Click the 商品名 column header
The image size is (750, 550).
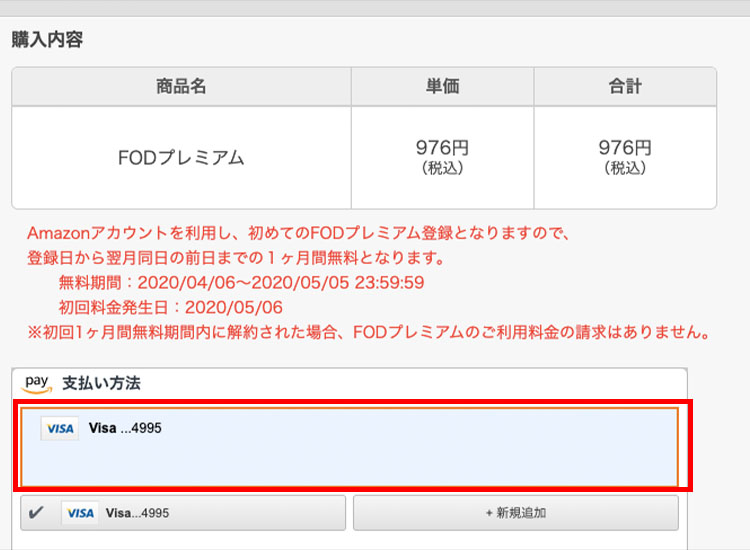coord(181,87)
